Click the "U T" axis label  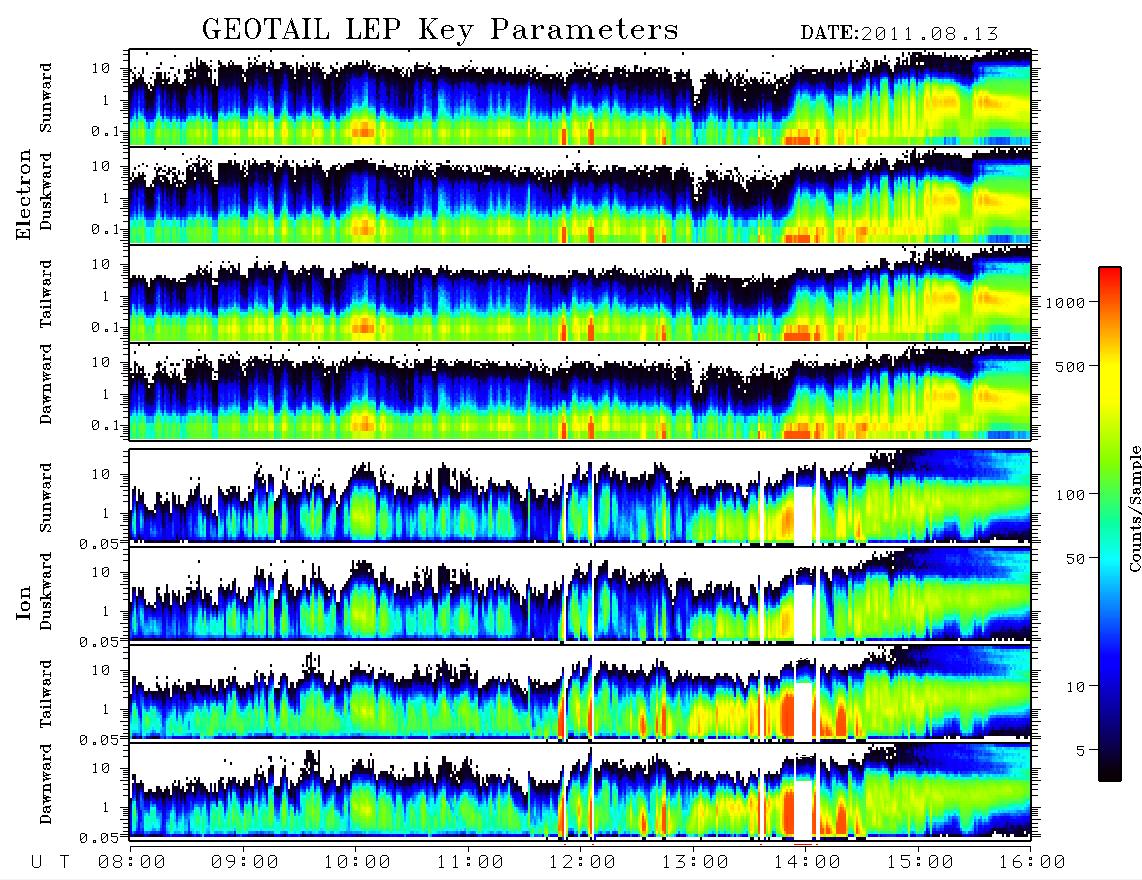click(x=50, y=862)
